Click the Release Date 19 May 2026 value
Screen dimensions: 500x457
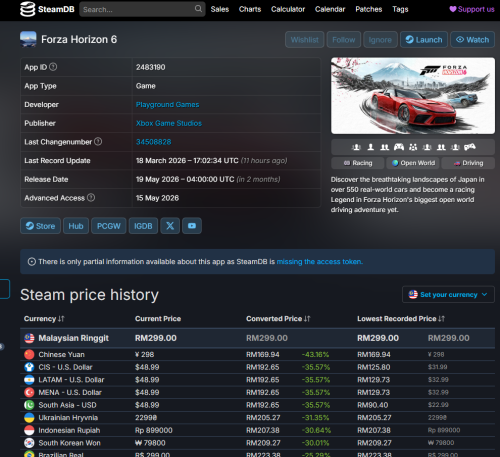(208, 179)
